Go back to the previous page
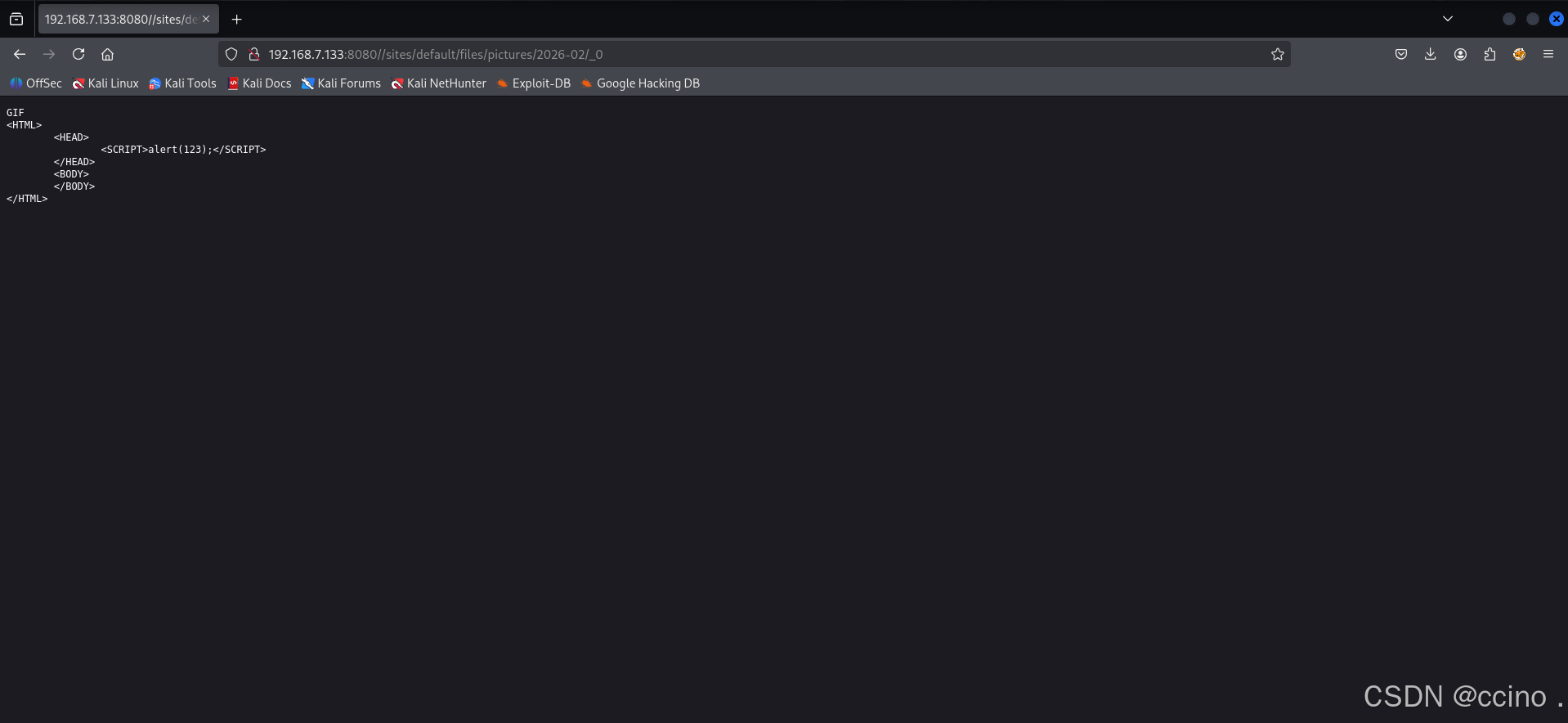 pos(20,54)
